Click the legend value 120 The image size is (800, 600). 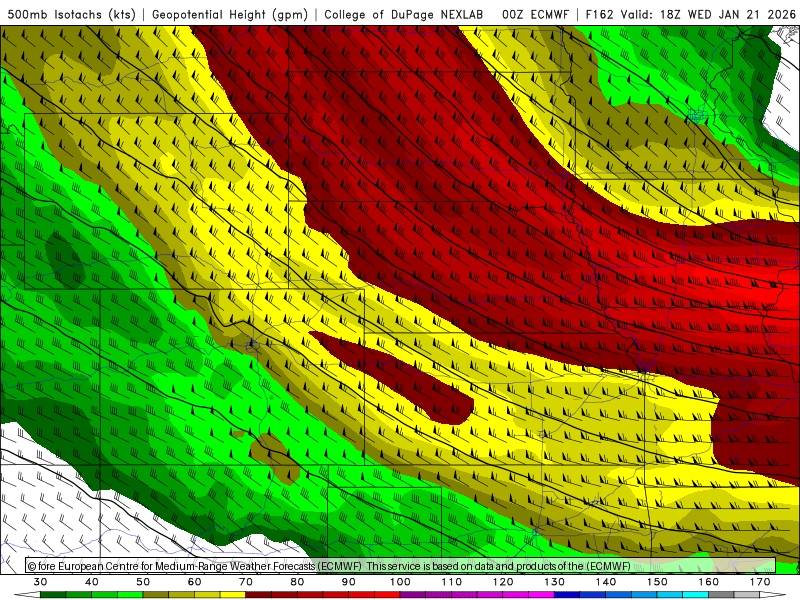pos(503,582)
